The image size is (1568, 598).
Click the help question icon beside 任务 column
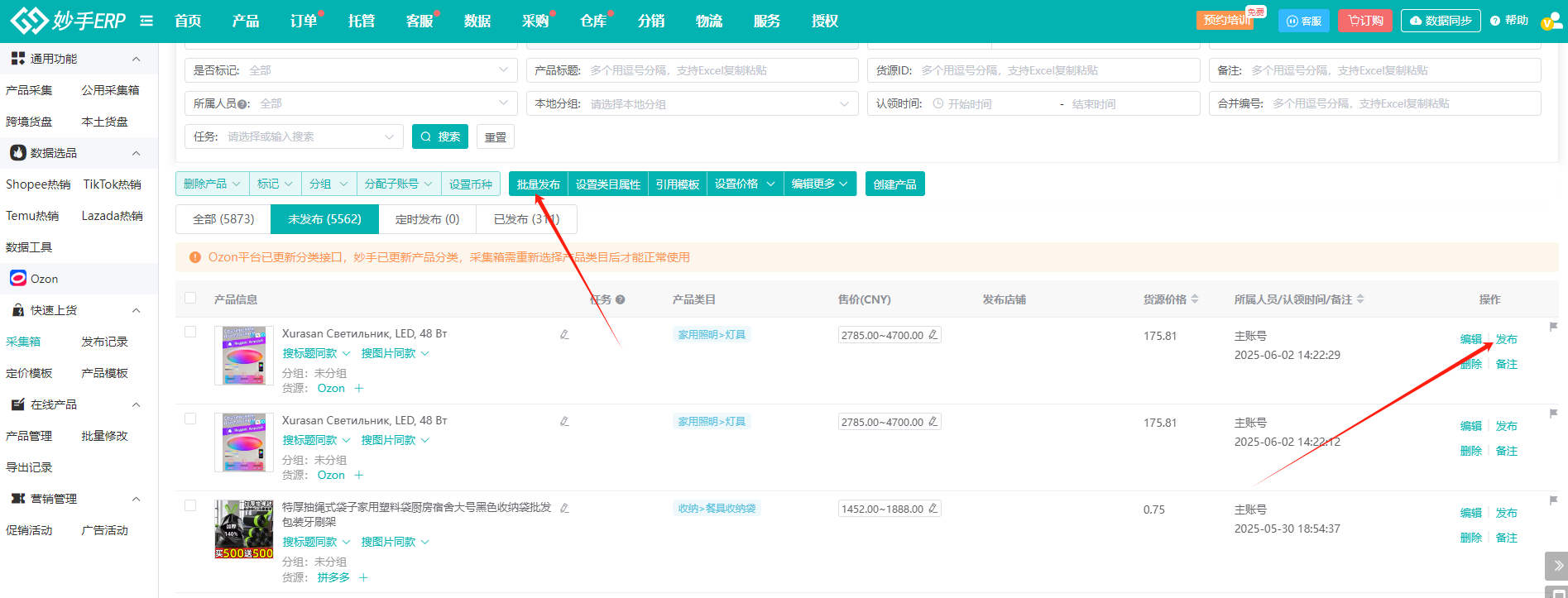point(620,299)
